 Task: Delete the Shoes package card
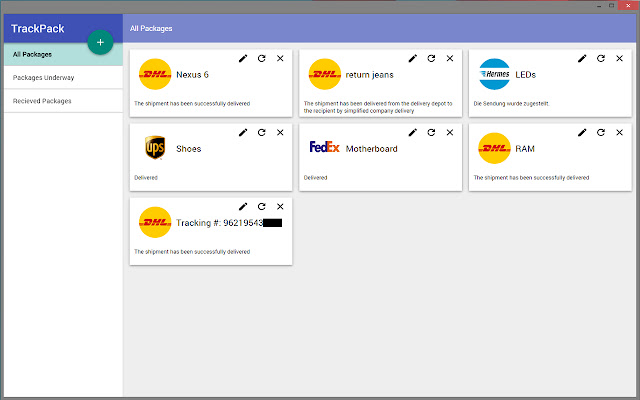280,132
